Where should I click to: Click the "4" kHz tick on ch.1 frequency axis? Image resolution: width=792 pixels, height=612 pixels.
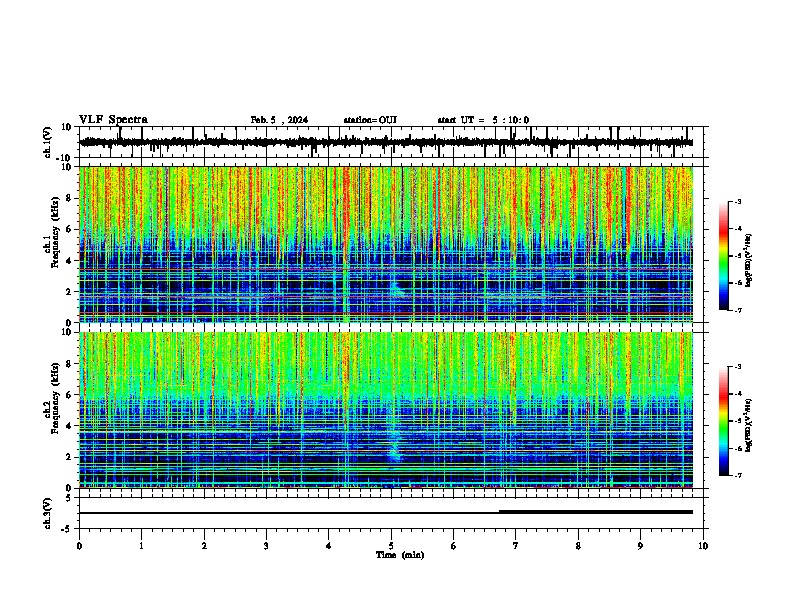pos(70,261)
